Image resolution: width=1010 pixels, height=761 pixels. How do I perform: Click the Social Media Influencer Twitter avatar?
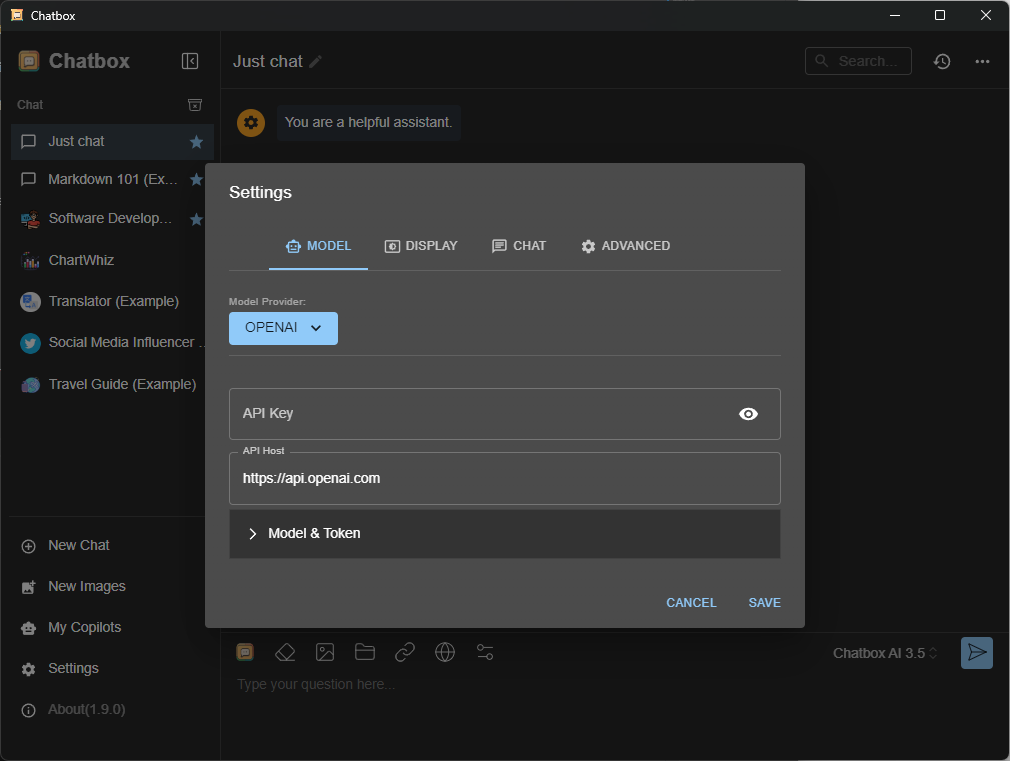click(x=30, y=343)
